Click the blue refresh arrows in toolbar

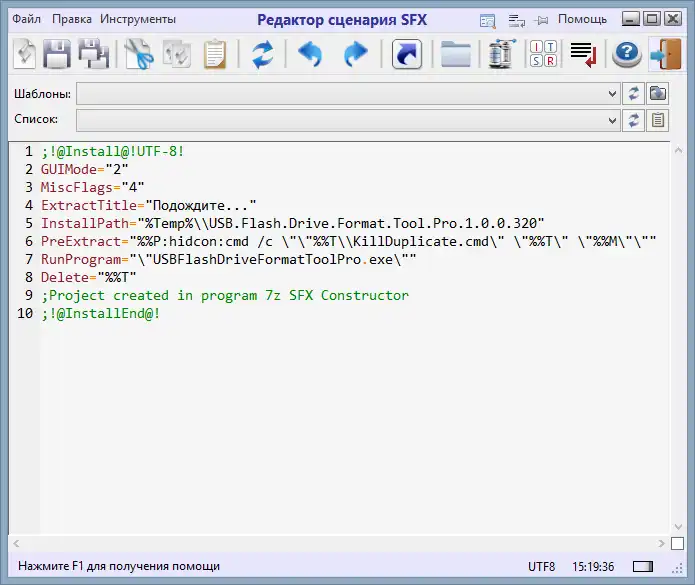[x=262, y=54]
